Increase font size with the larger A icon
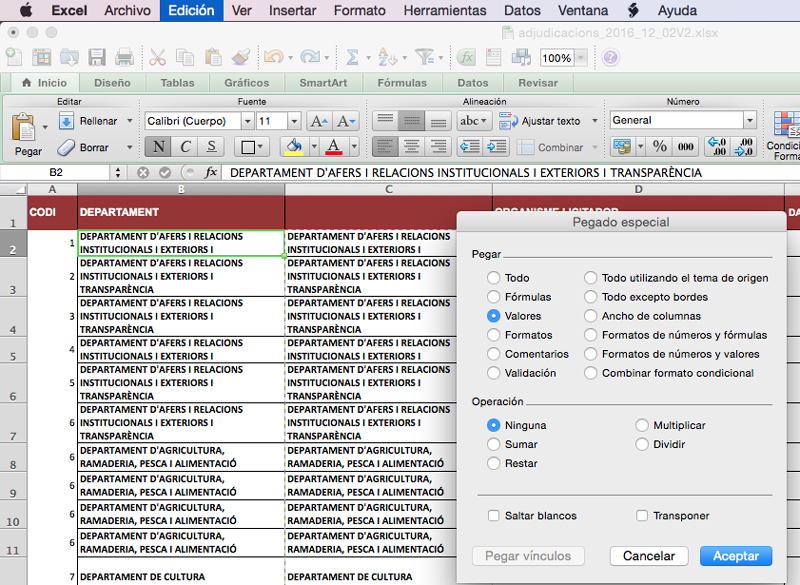 (319, 121)
